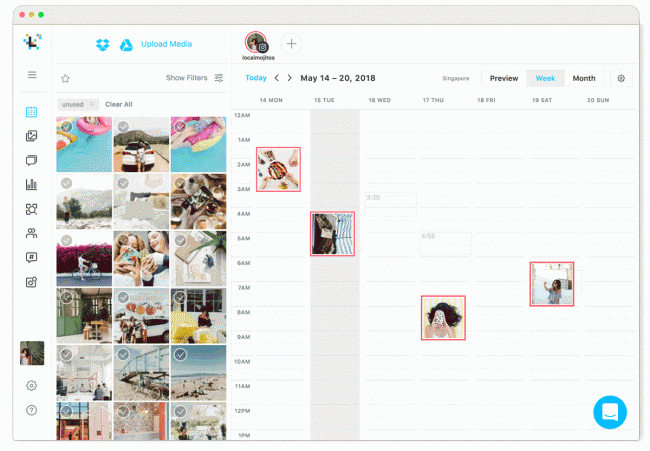The height and width of the screenshot is (451, 650).
Task: Open the hashtag icon in sidebar
Action: [31, 257]
